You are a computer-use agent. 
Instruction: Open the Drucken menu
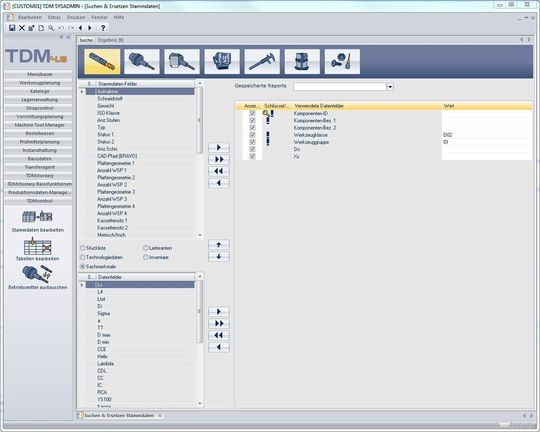76,17
